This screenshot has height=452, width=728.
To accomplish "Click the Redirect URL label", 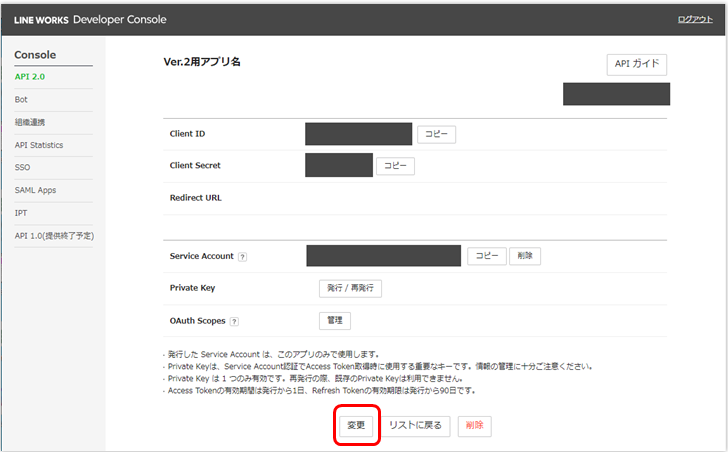I will pos(195,198).
